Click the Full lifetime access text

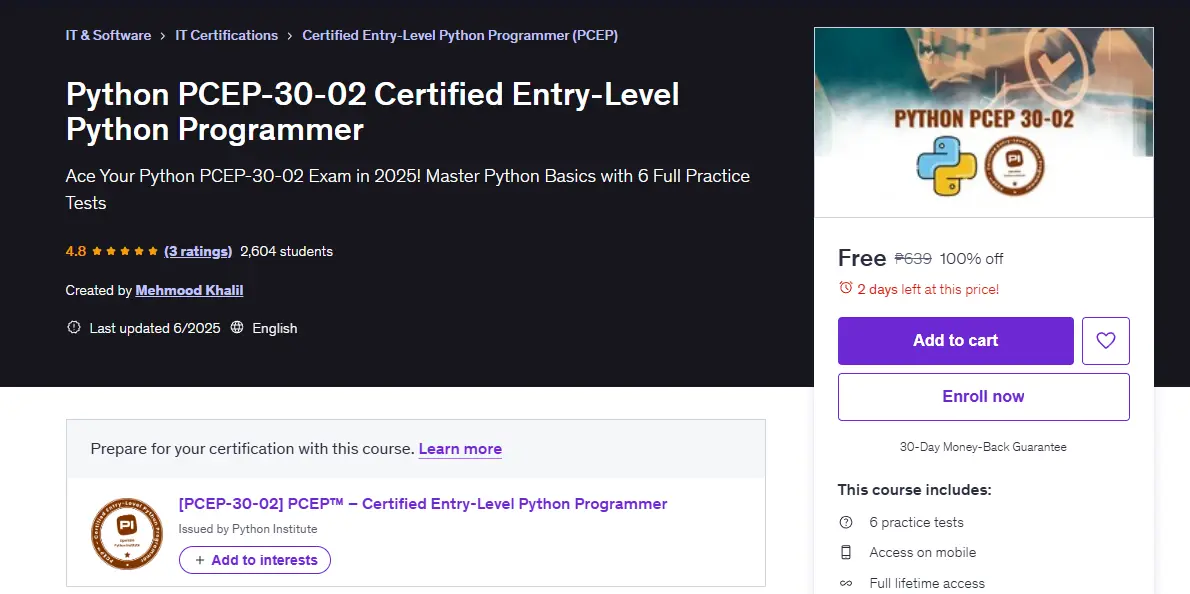[927, 583]
